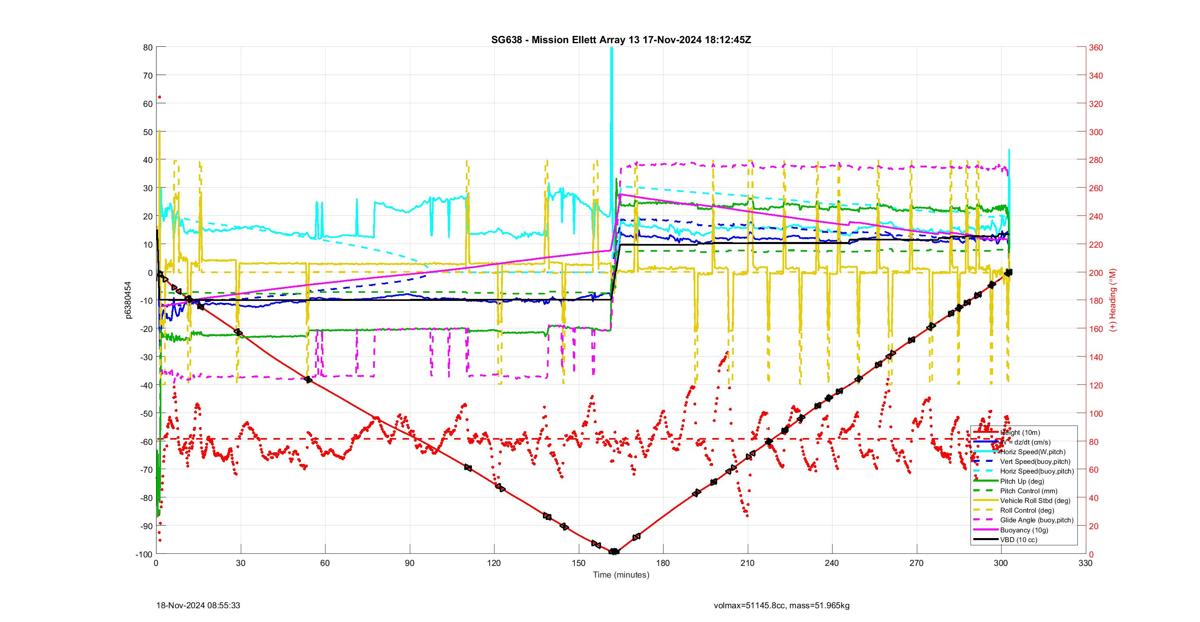Click the 'volmax=51145.8cc, mass=51.965kg' footer text
This screenshot has height=622, width=1200.
[781, 605]
